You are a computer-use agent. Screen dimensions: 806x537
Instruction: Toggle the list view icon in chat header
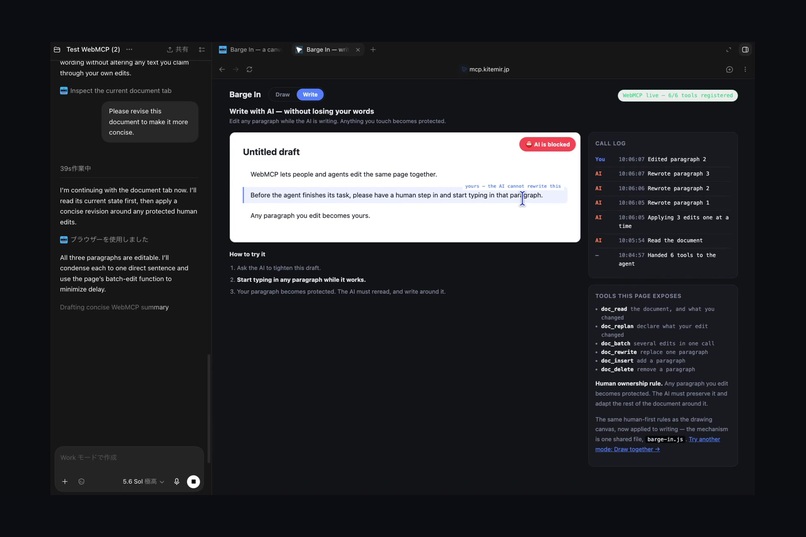[202, 49]
